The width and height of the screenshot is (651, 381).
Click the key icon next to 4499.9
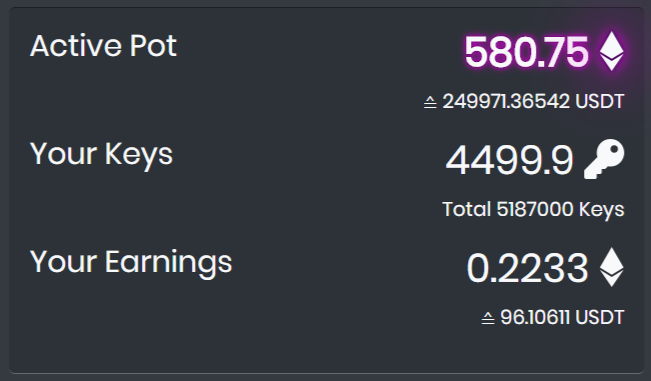[604, 159]
